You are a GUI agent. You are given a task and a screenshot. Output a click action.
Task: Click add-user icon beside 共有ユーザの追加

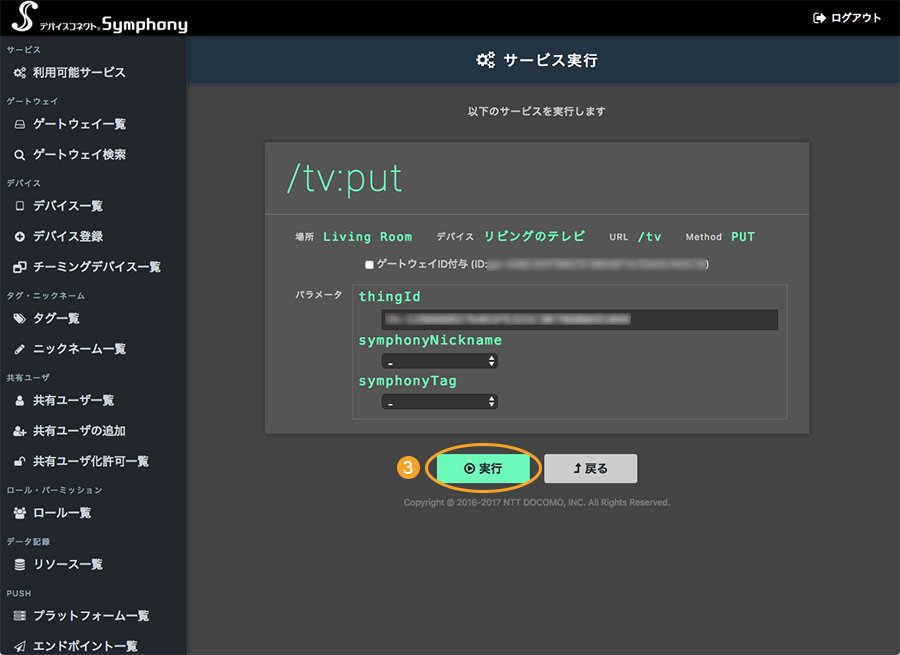click(20, 431)
